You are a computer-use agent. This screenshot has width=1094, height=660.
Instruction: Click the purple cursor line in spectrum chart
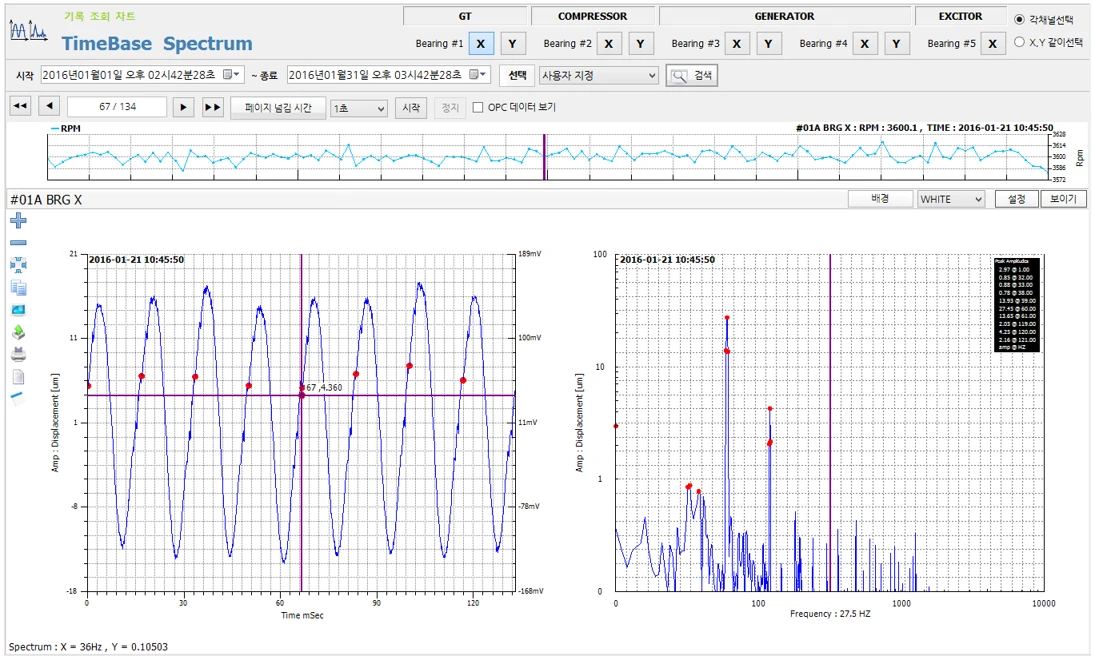[830, 423]
